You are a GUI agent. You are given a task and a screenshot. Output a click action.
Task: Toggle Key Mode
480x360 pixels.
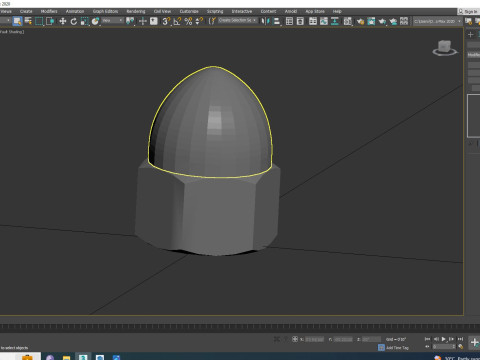pyautogui.click(x=427, y=347)
